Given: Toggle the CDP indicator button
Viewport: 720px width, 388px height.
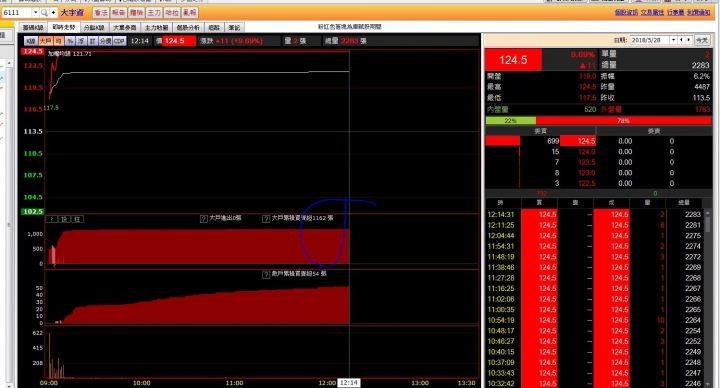Looking at the screenshot, I should [x=119, y=41].
